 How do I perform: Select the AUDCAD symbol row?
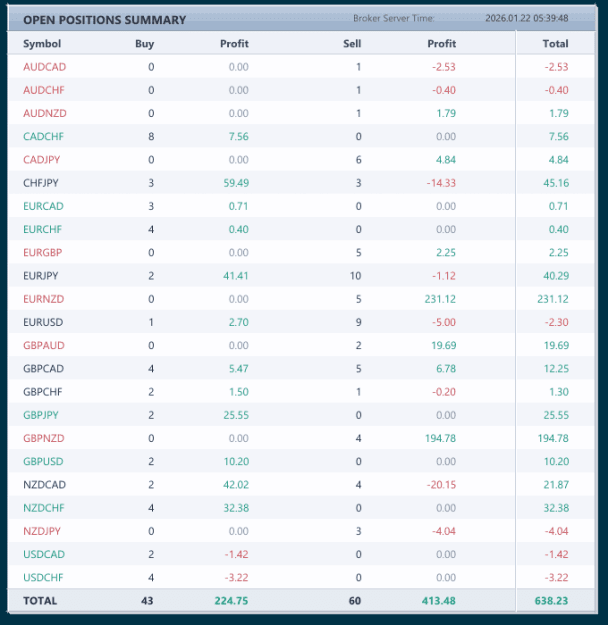pyautogui.click(x=301, y=67)
